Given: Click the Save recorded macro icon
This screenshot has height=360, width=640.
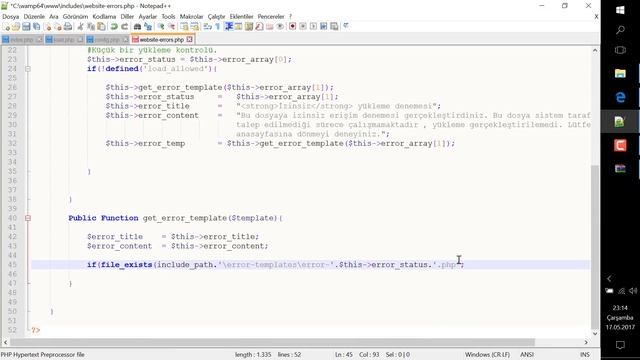Looking at the screenshot, I should point(334,27).
